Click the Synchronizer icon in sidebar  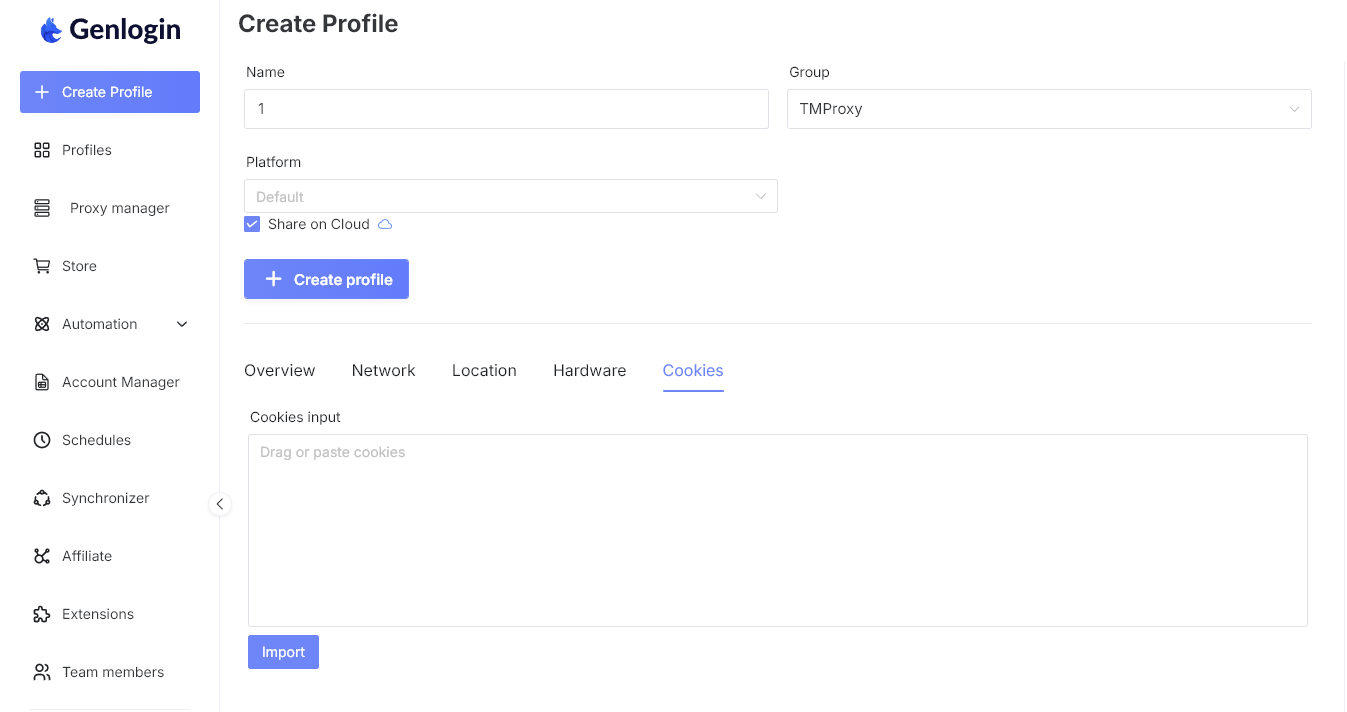(42, 498)
